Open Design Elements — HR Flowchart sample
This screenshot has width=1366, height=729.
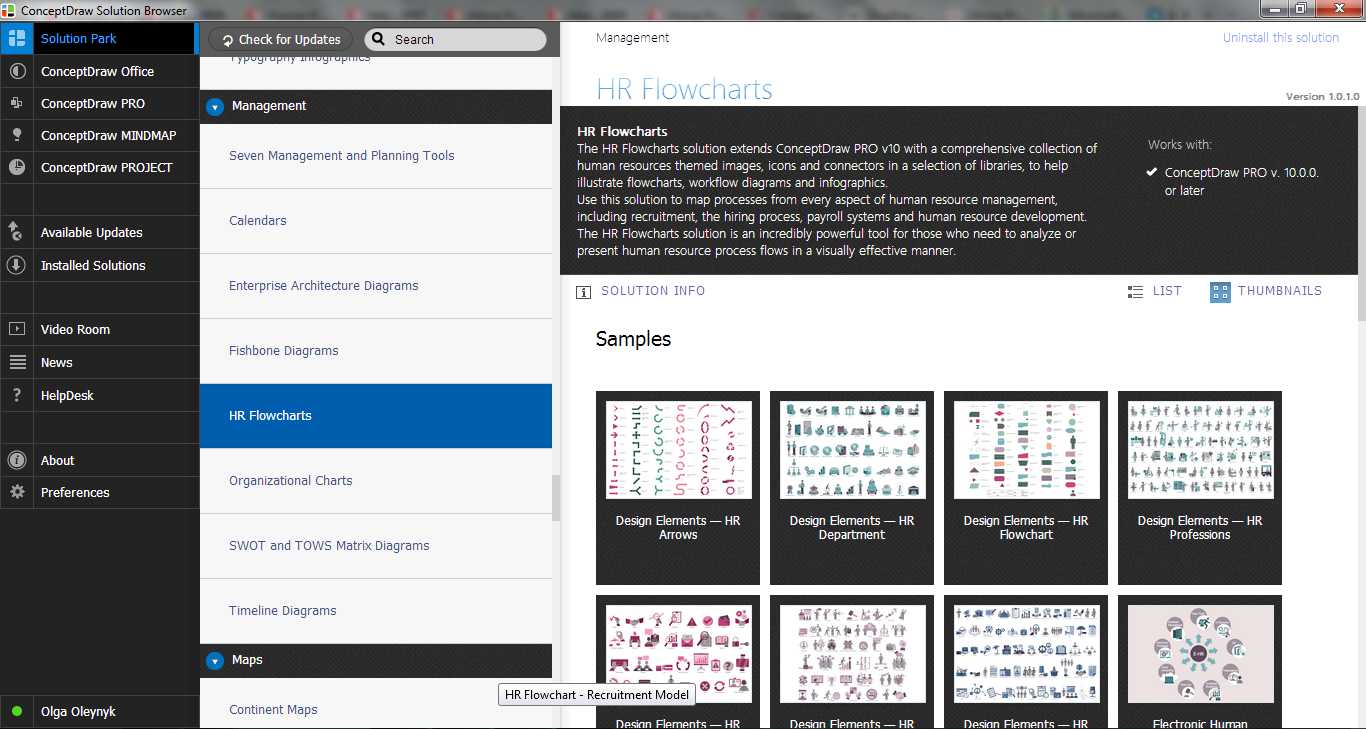click(1026, 488)
